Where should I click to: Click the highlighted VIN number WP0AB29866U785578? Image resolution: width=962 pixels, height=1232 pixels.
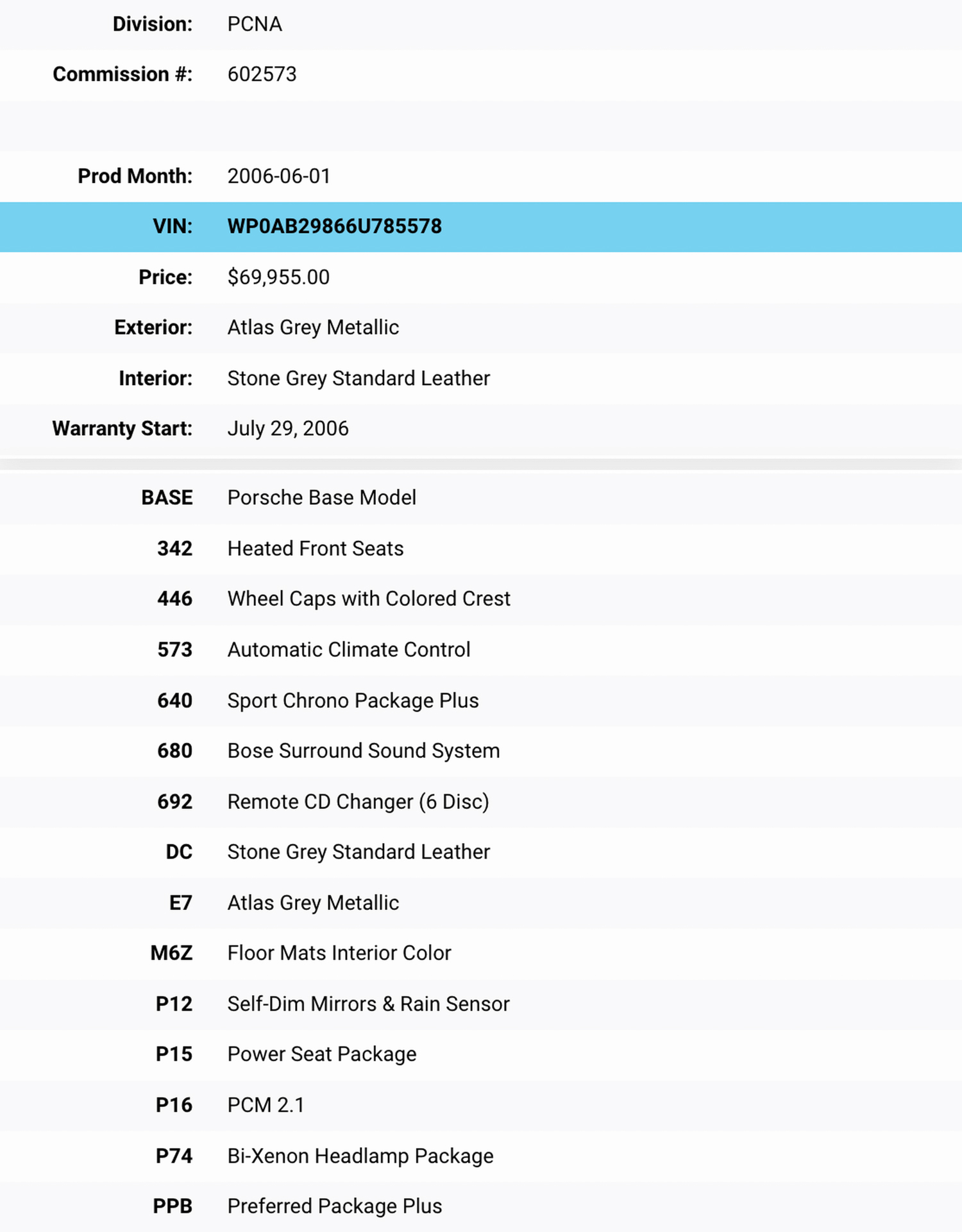coord(334,227)
